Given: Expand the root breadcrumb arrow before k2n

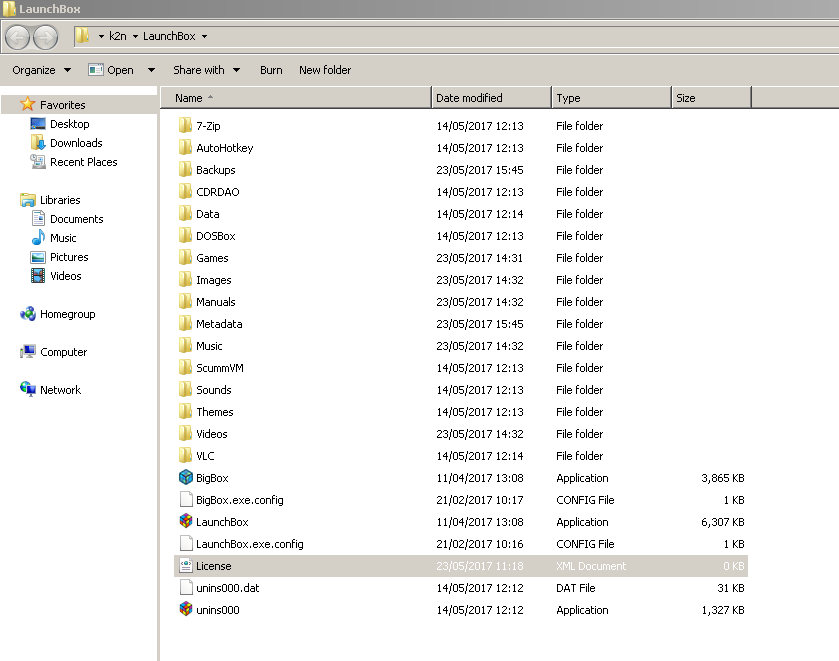Looking at the screenshot, I should (x=101, y=36).
